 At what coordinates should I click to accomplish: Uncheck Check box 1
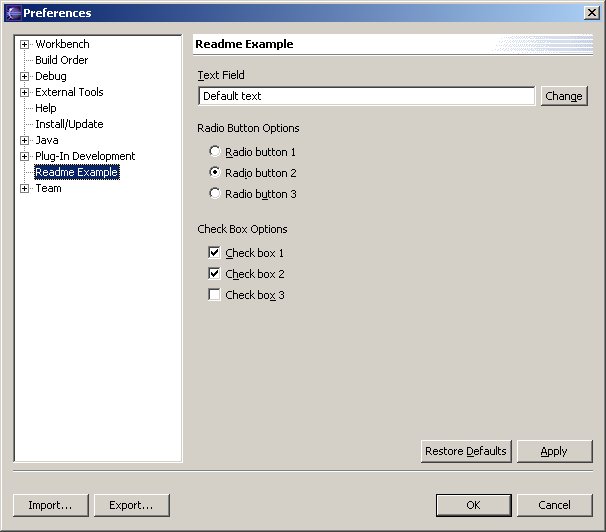pos(214,253)
